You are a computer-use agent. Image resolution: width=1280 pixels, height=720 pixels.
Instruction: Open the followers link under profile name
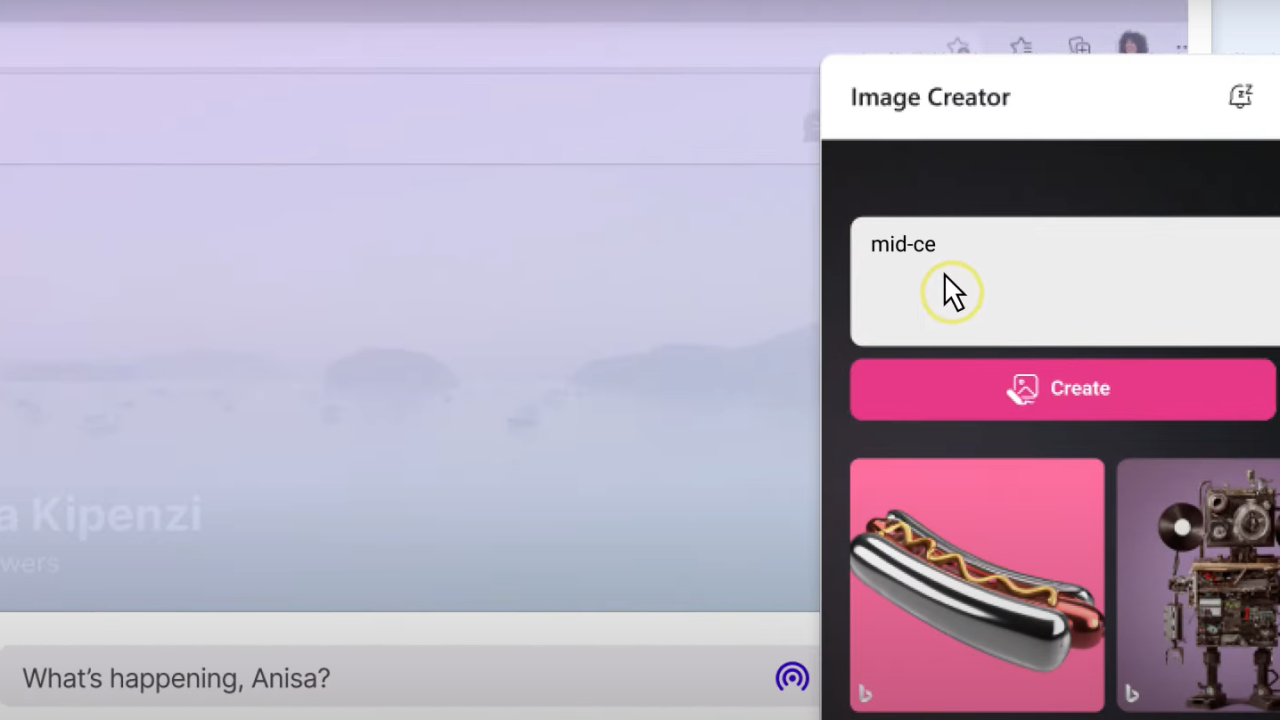click(x=30, y=563)
